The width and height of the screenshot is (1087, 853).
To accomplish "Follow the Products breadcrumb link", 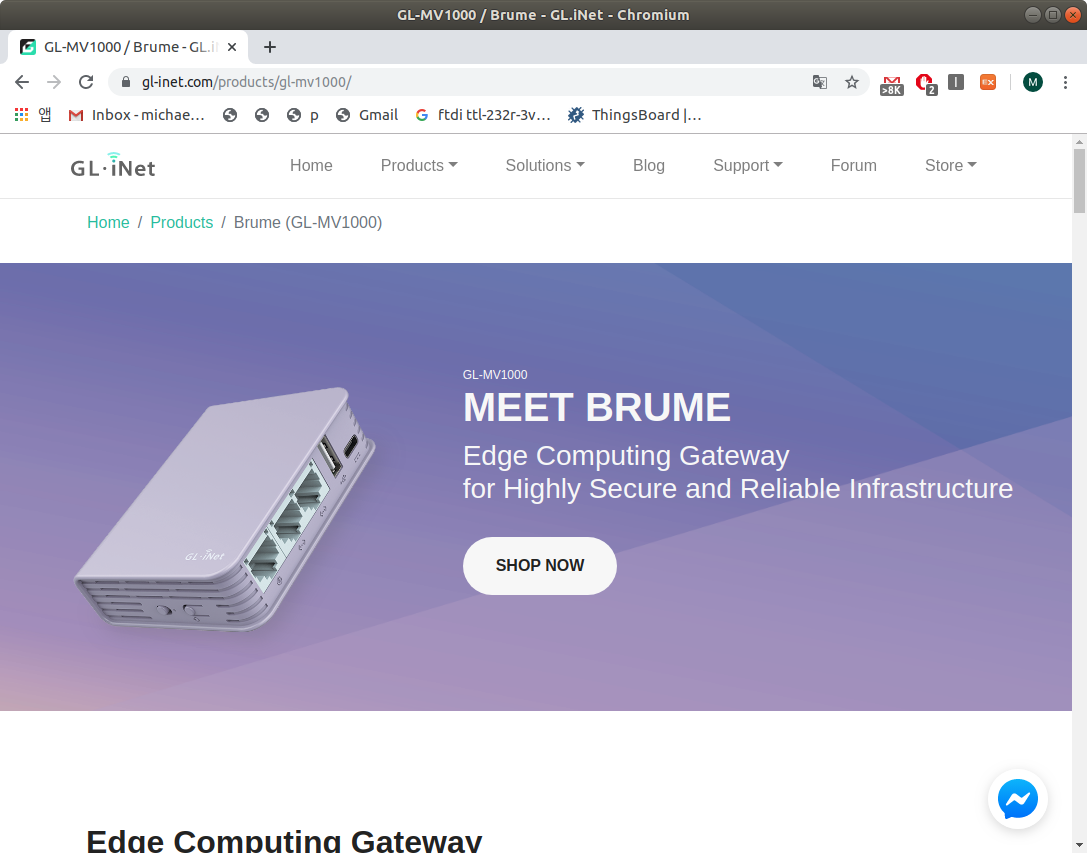I will coord(182,223).
